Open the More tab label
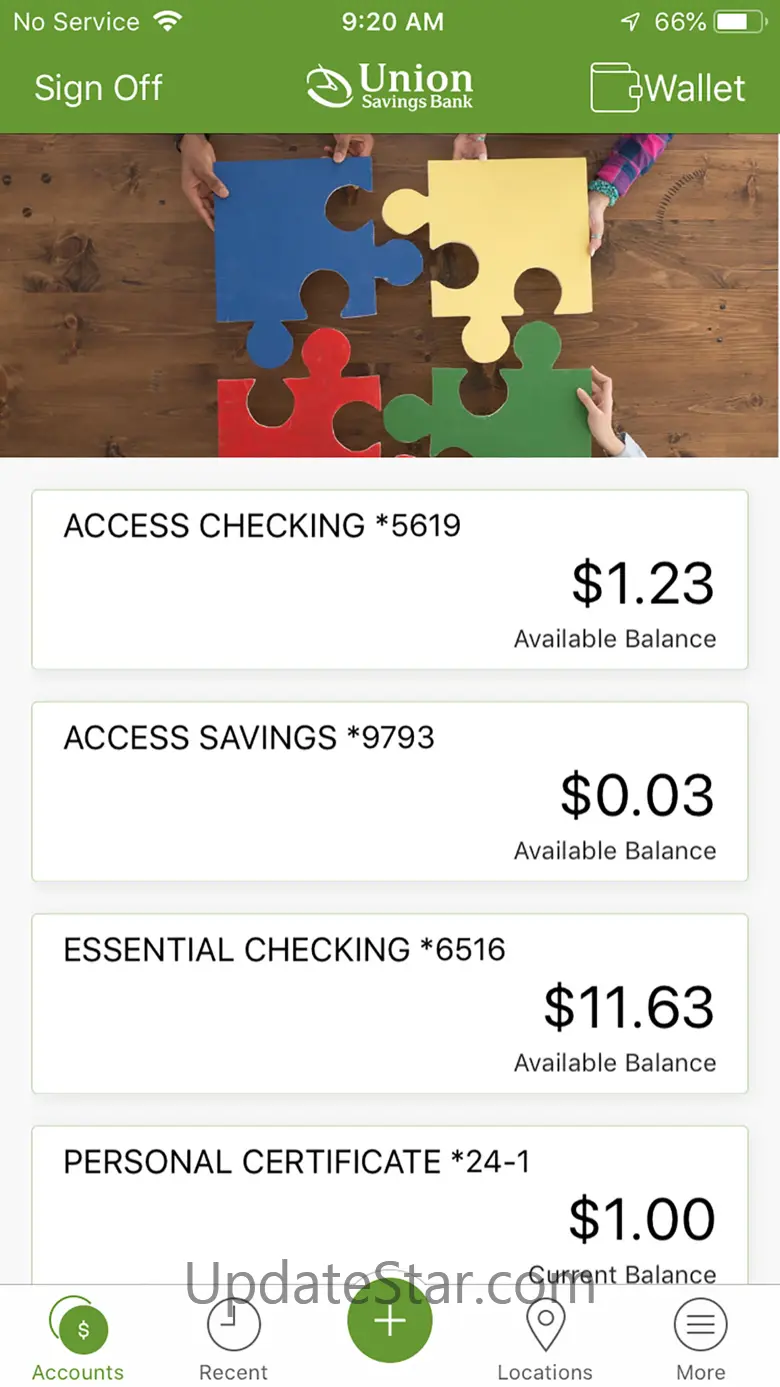The height and width of the screenshot is (1387, 780). point(700,1372)
